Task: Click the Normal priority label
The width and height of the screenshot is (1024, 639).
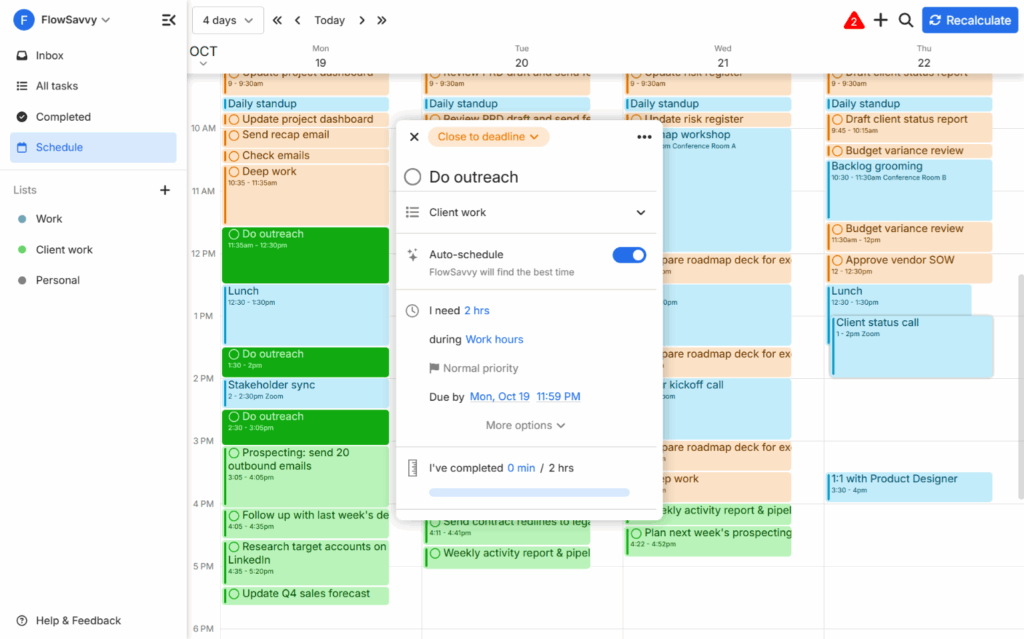Action: point(481,368)
